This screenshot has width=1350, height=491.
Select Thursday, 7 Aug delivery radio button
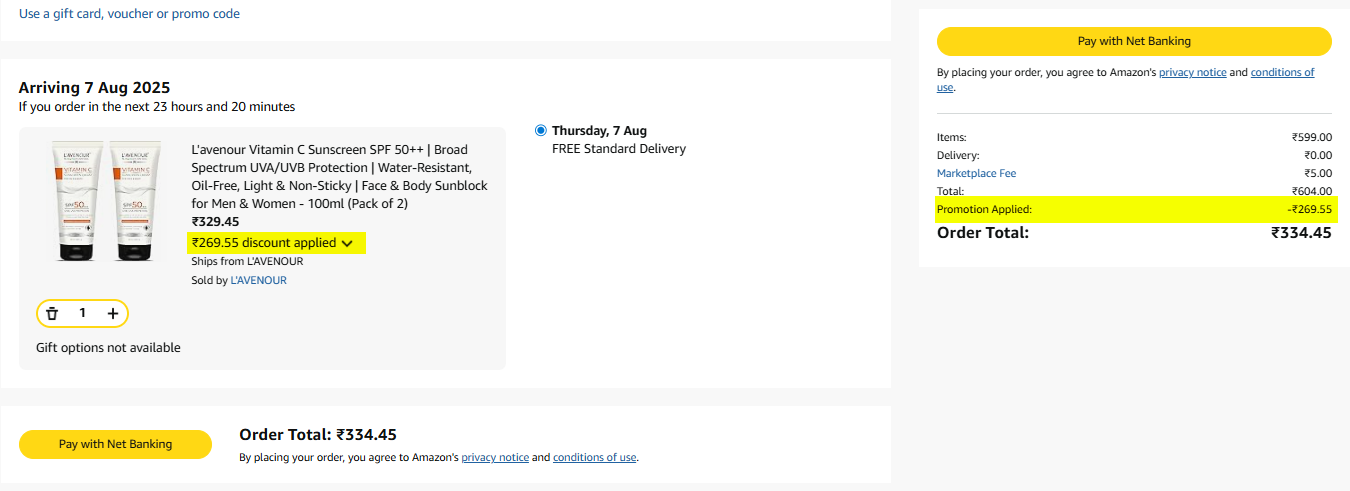click(541, 130)
